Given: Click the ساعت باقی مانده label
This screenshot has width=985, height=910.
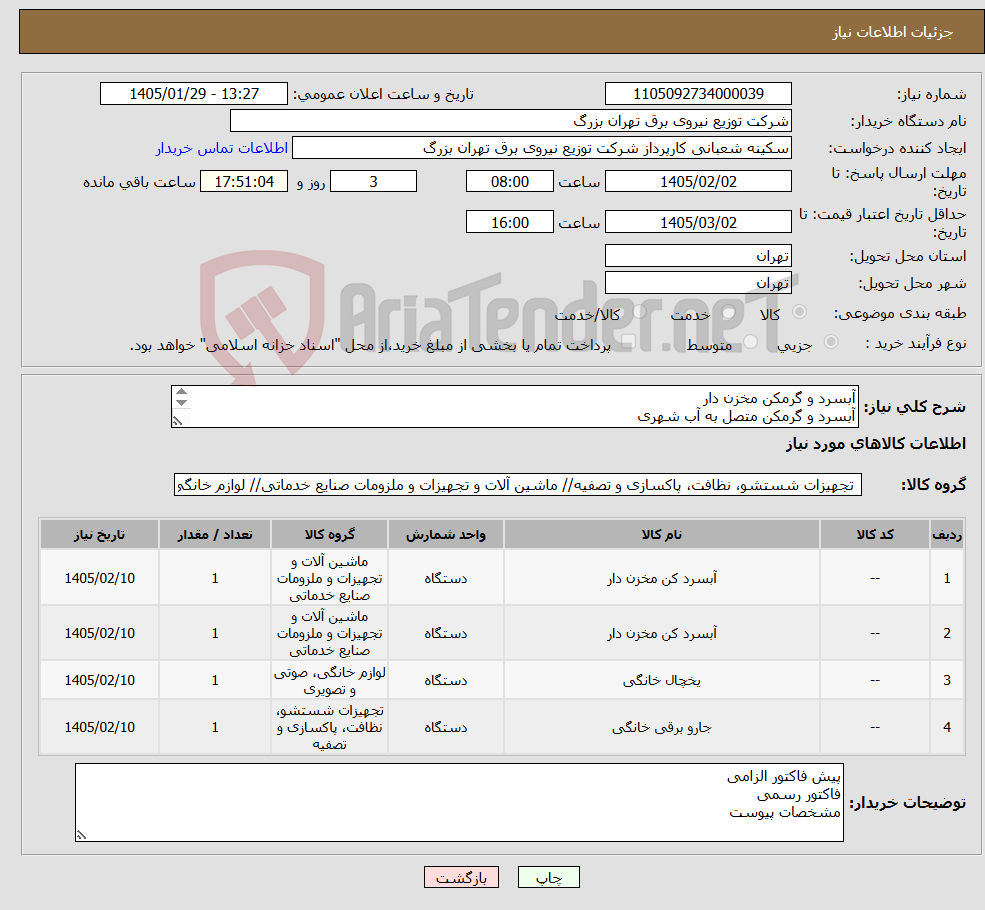Looking at the screenshot, I should point(139,182).
